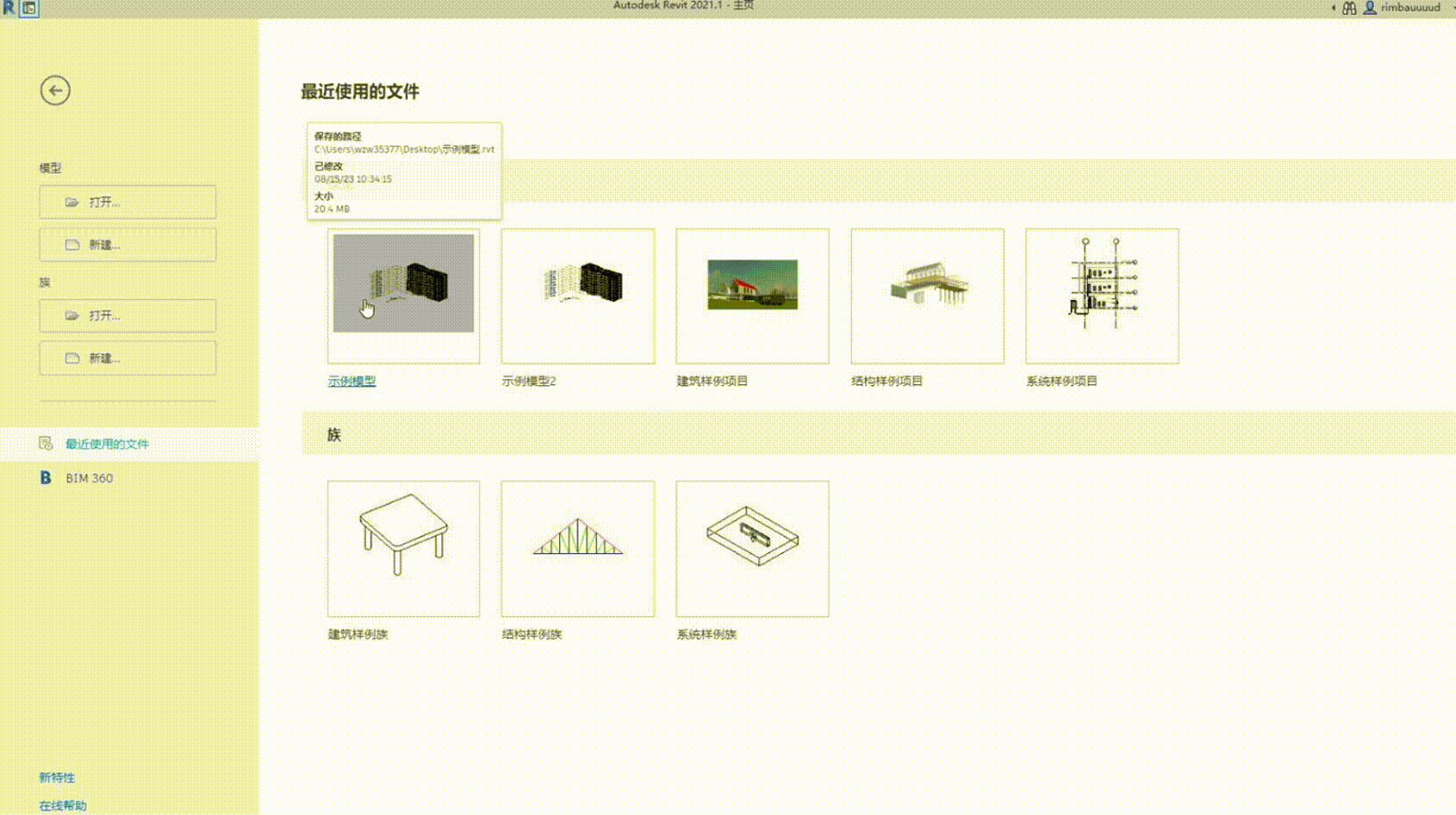Open the 在线帮助 link
The width and height of the screenshot is (1456, 815).
[63, 806]
